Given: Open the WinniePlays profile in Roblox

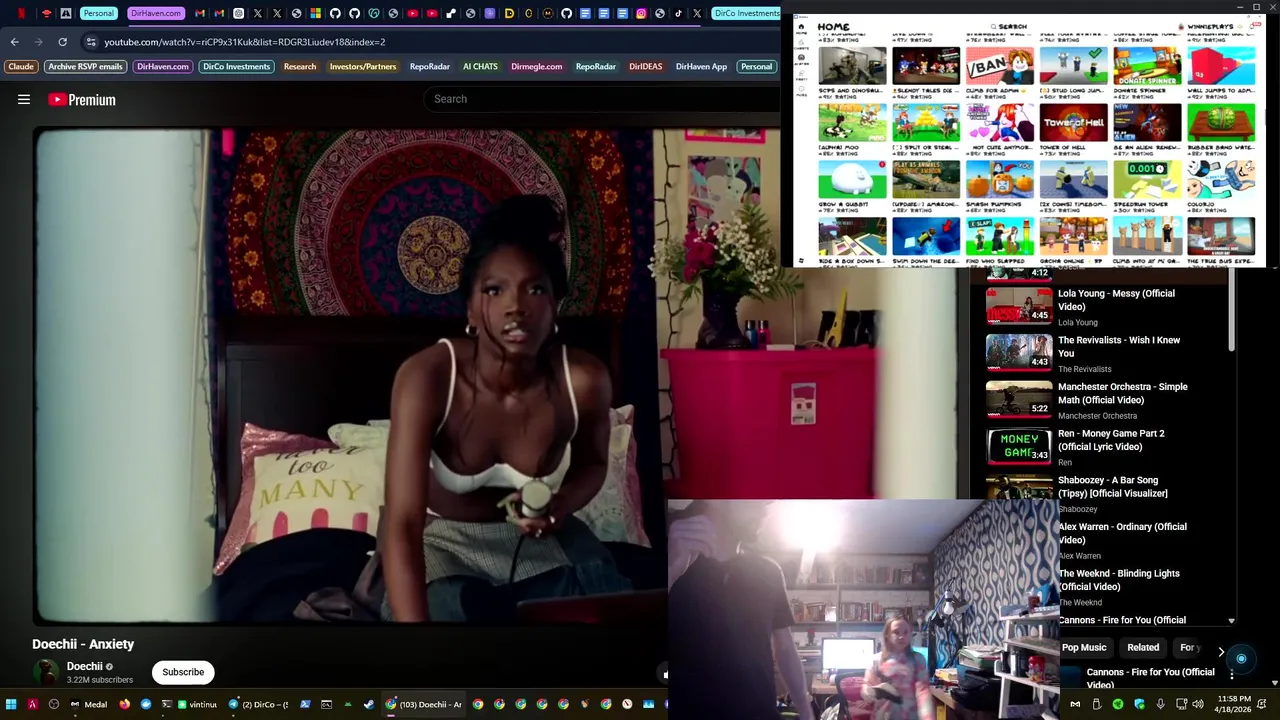Looking at the screenshot, I should (x=1209, y=27).
